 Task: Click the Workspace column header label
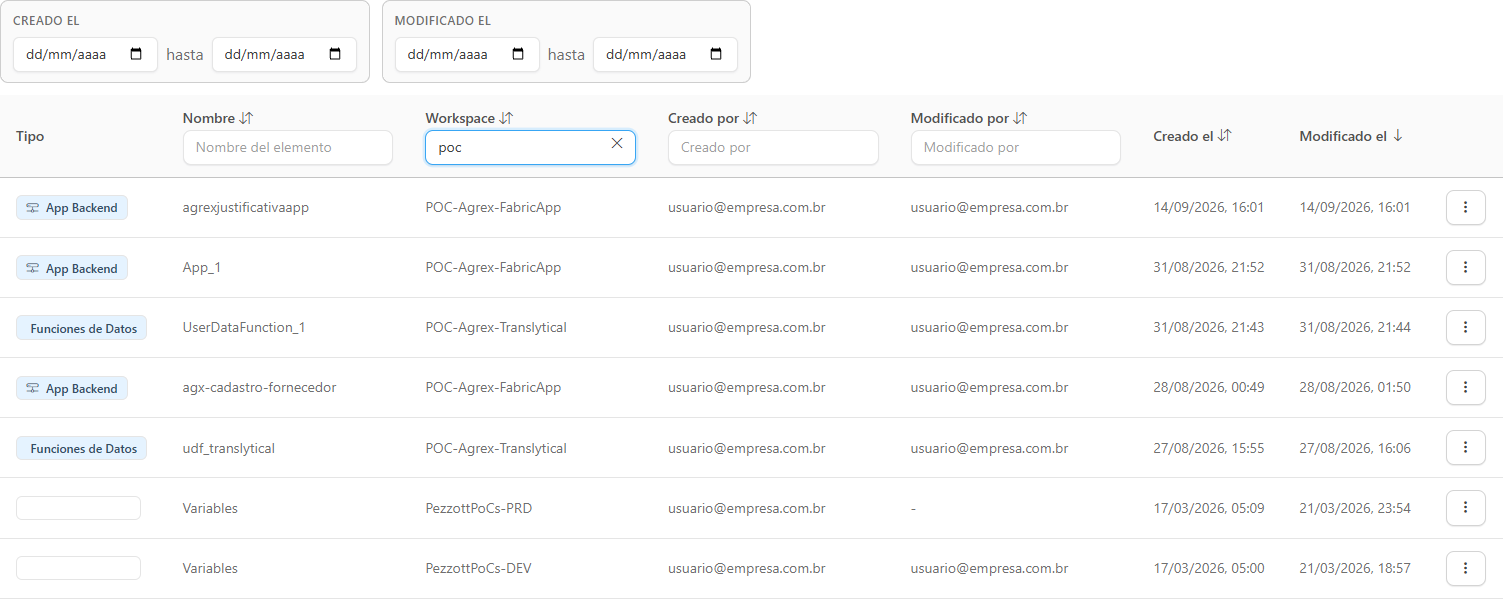tap(460, 118)
